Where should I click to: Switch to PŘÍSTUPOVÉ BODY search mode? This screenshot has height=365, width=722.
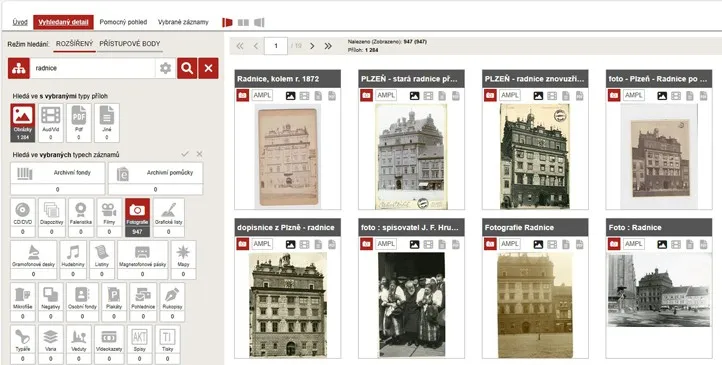click(130, 44)
